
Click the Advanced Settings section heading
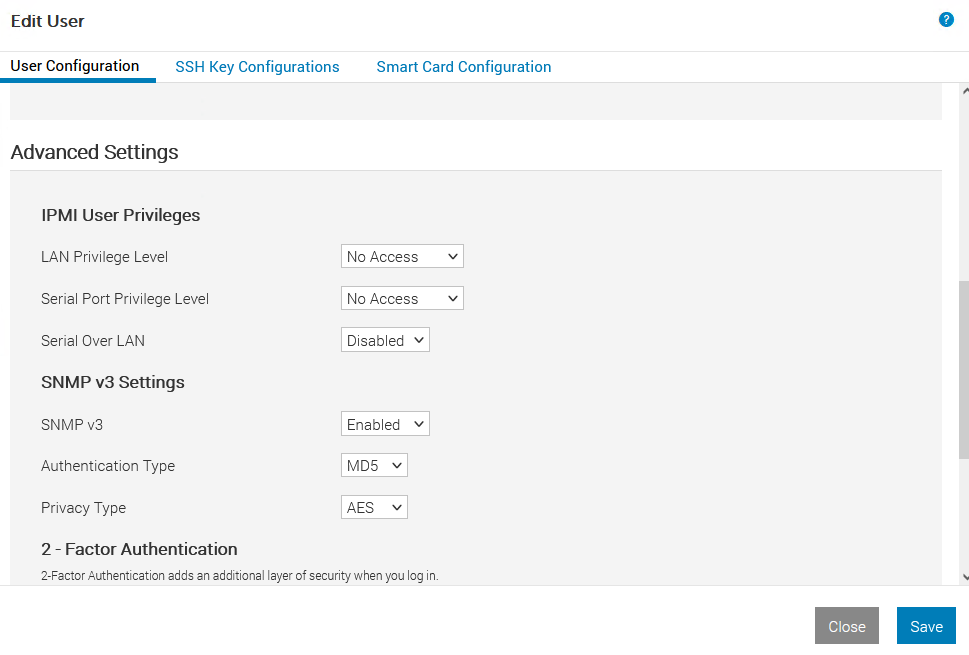(95, 152)
